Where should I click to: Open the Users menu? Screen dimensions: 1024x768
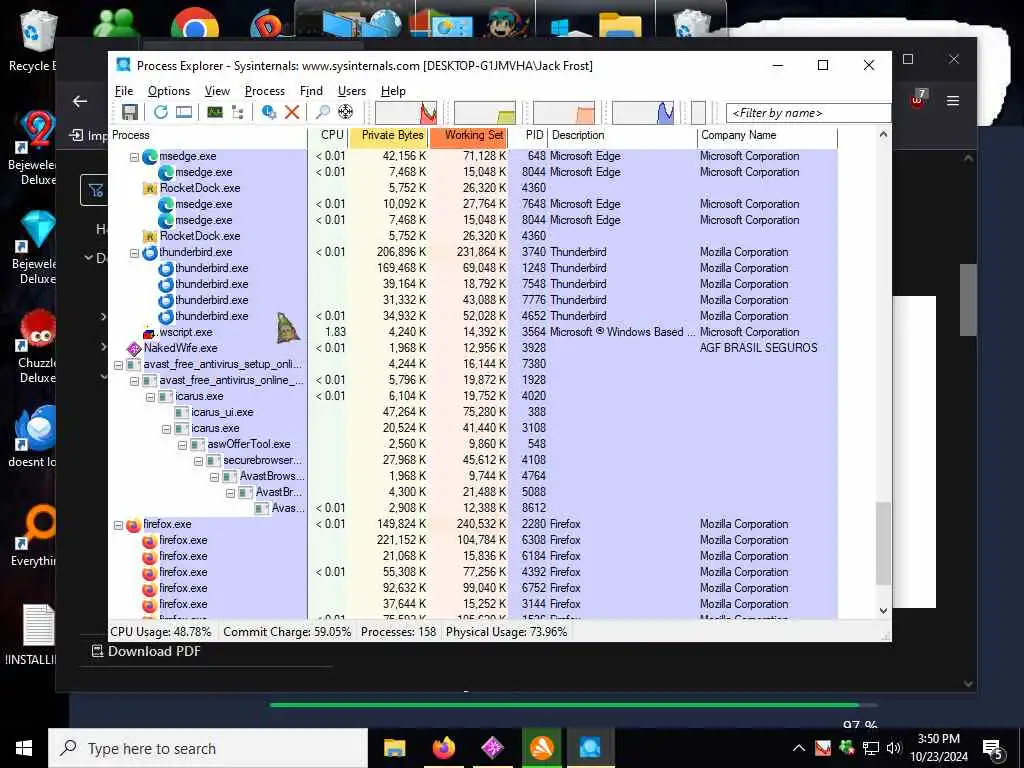click(351, 91)
